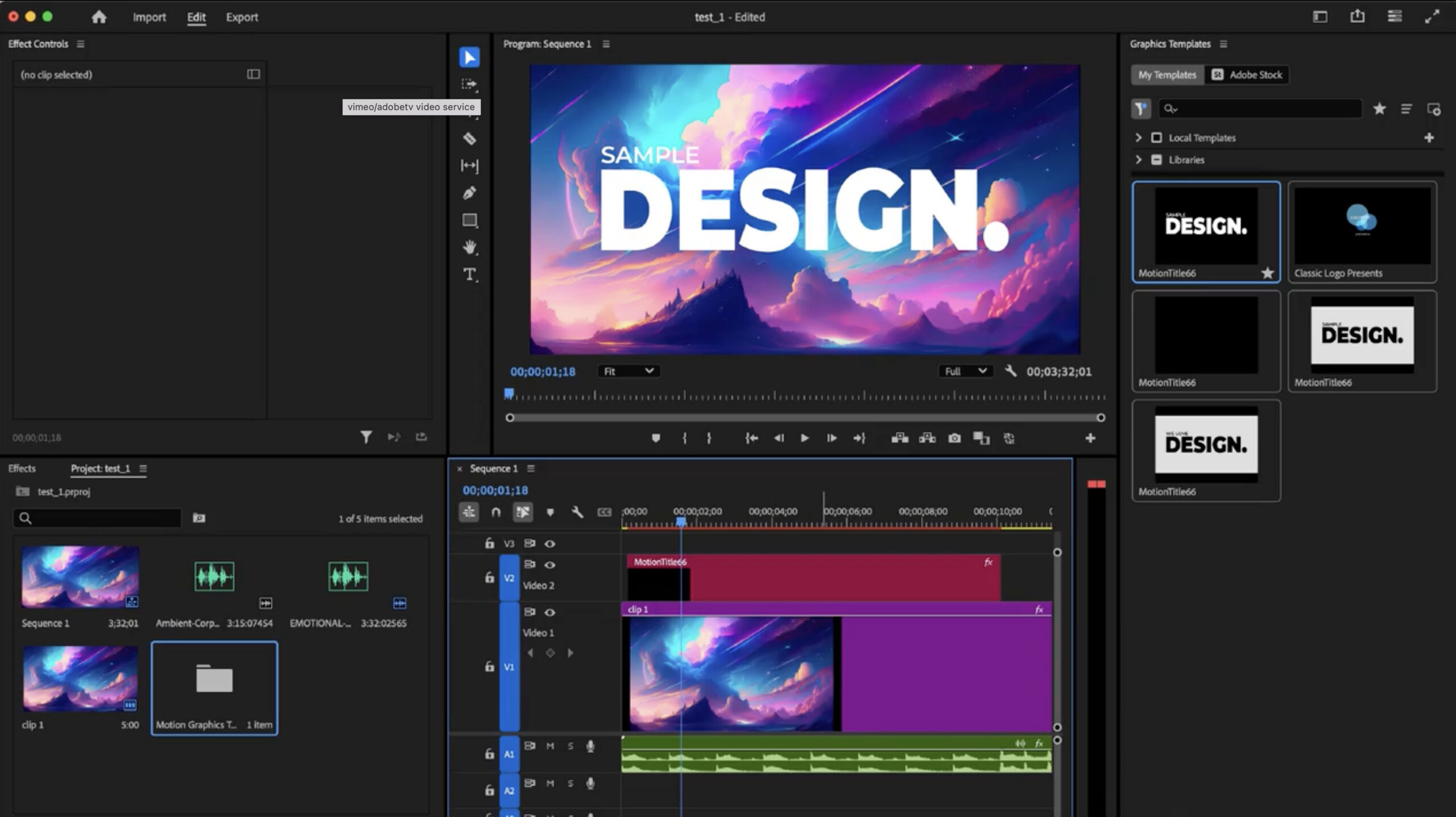The image size is (1456, 817).
Task: Open the Fit zoom level dropdown
Action: click(628, 371)
